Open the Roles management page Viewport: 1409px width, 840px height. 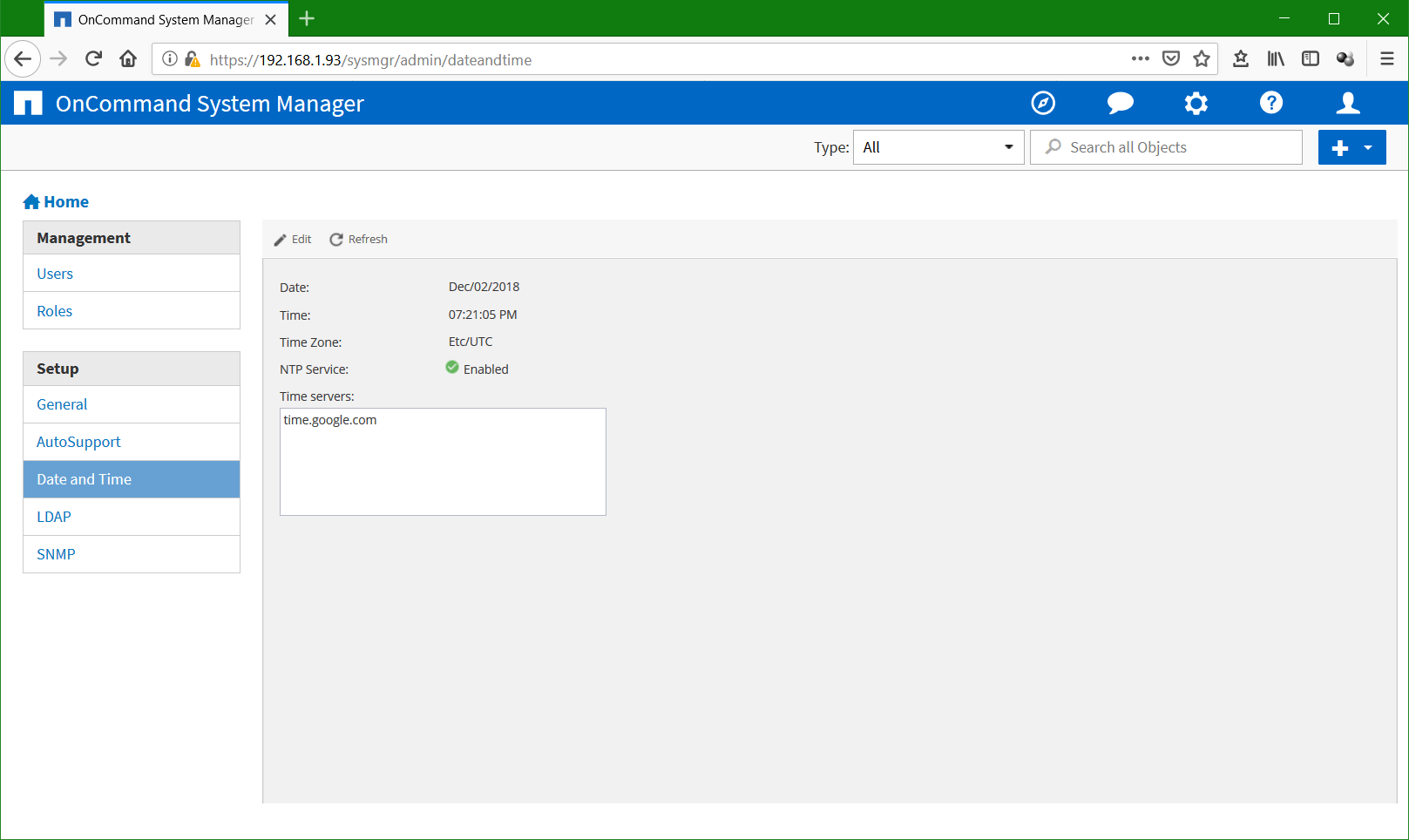[x=132, y=311]
